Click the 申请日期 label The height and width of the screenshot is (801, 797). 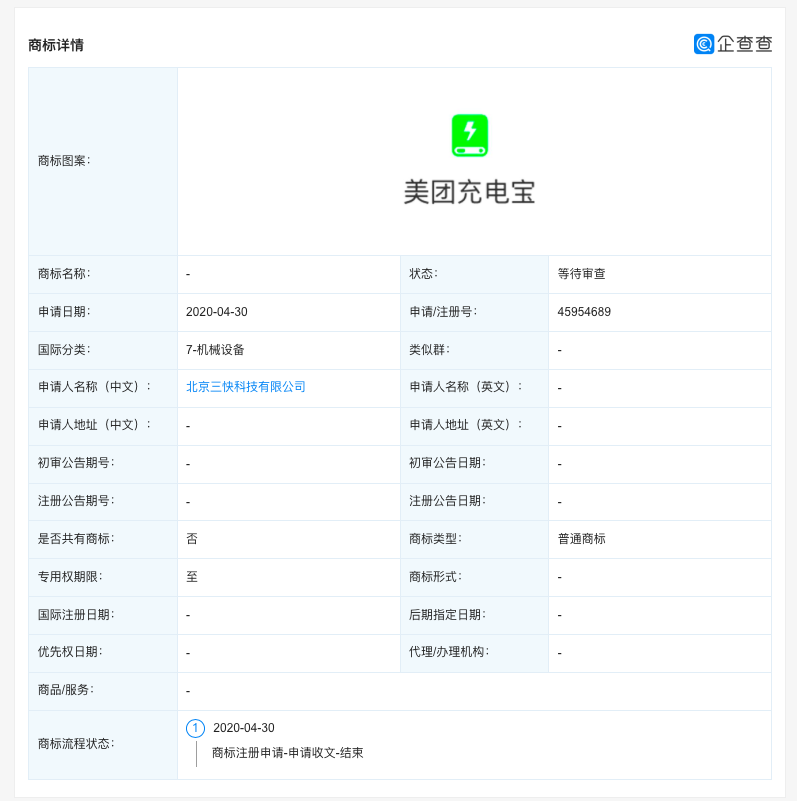click(64, 312)
